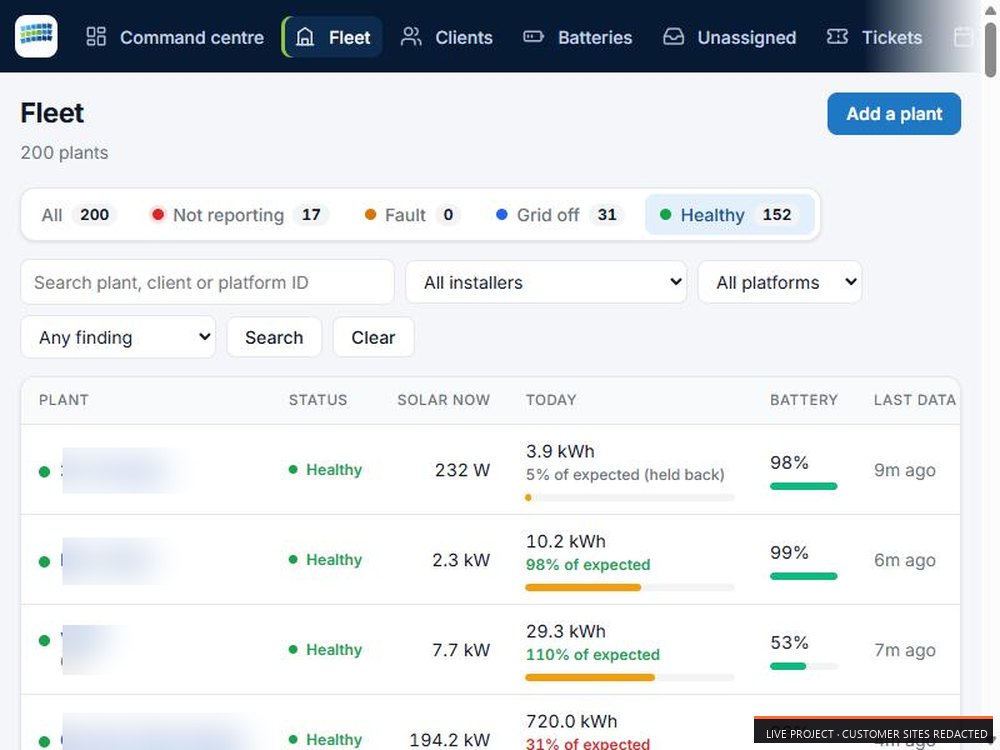Open the Clients menu item
The image size is (1000, 750).
[x=447, y=37]
